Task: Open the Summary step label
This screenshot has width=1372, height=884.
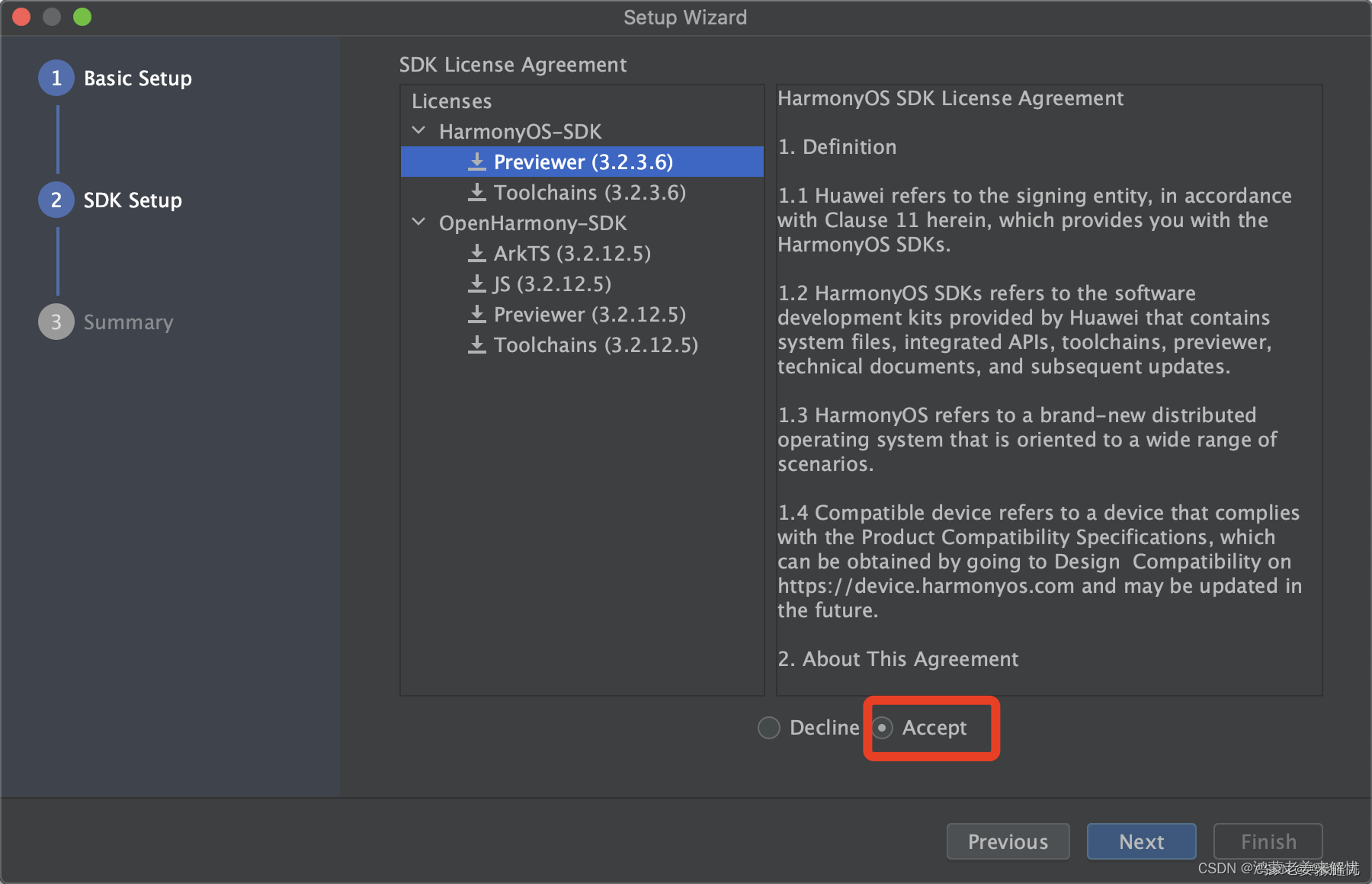Action: pyautogui.click(x=128, y=322)
